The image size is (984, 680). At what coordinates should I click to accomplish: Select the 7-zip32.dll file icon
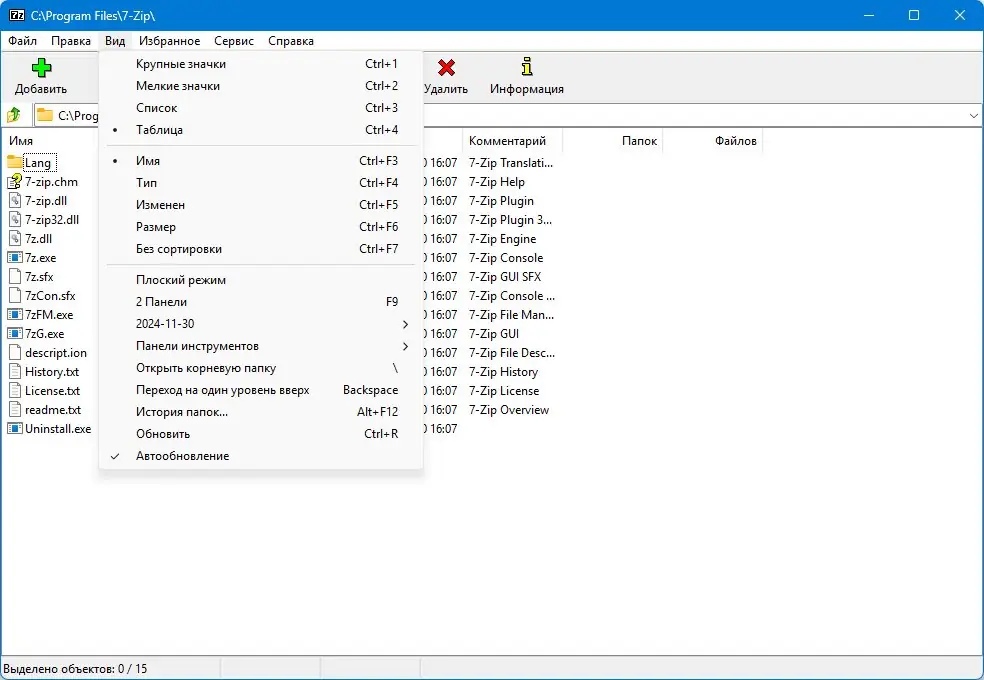coord(14,220)
